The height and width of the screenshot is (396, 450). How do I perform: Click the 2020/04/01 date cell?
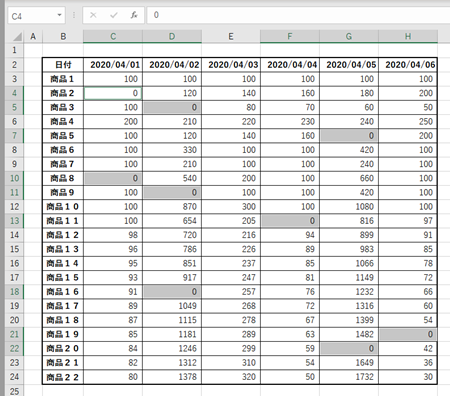pyautogui.click(x=113, y=65)
